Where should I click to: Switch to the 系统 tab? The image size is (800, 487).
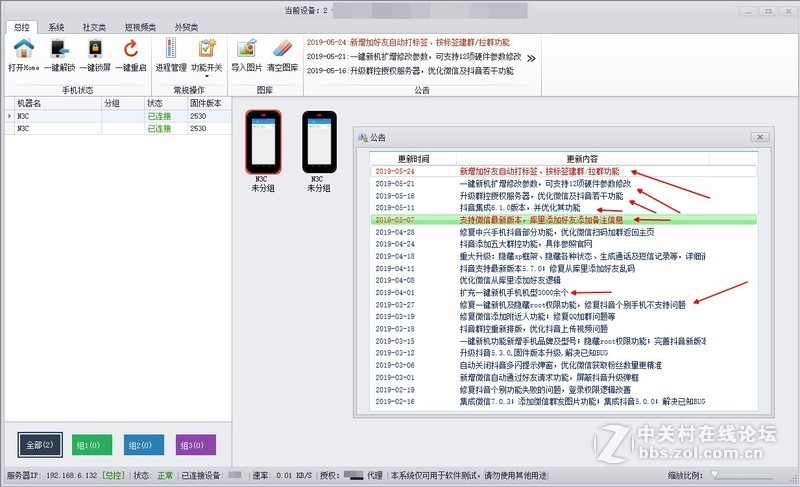[x=56, y=27]
